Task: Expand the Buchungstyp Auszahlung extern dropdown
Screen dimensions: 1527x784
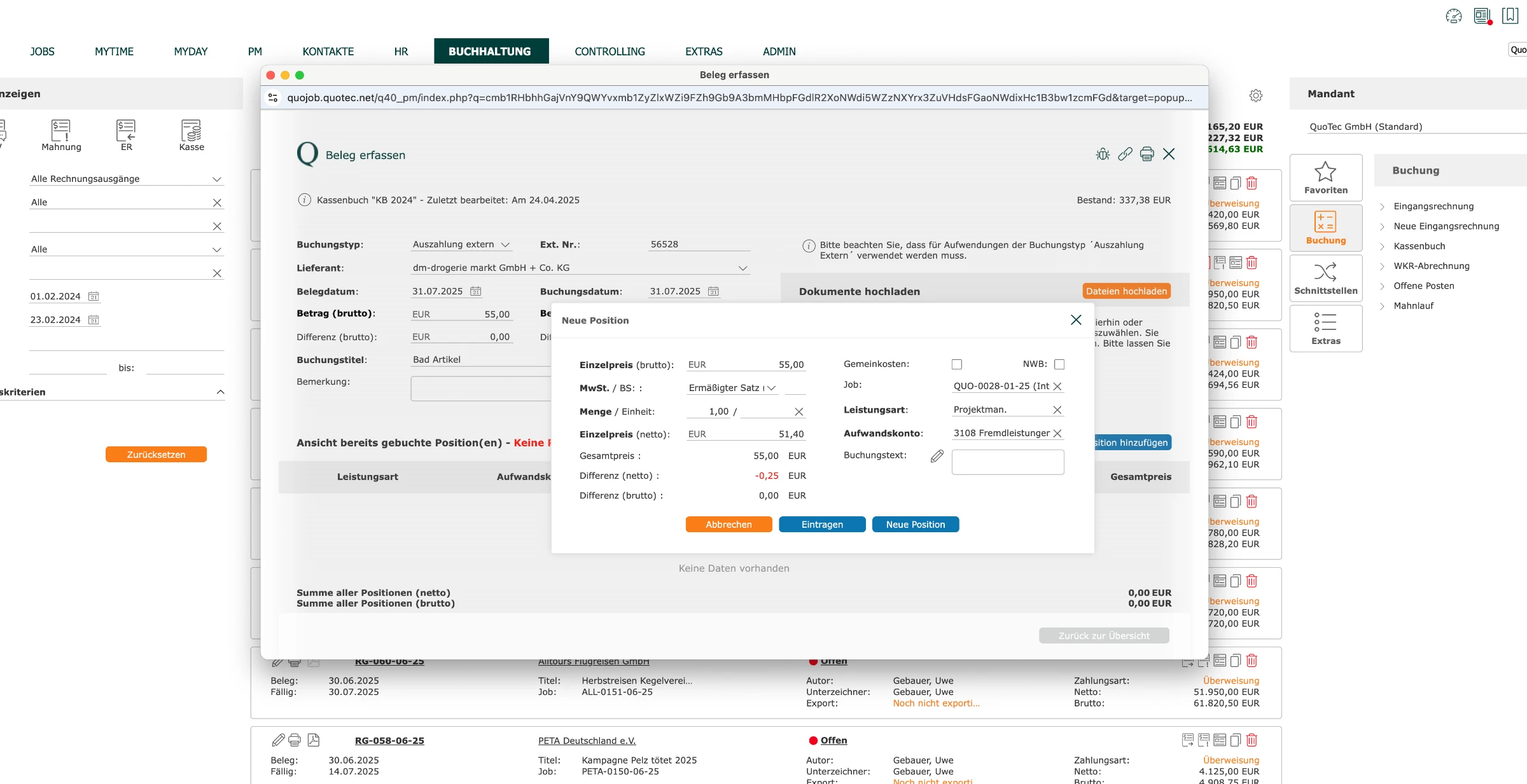Action: (x=461, y=244)
